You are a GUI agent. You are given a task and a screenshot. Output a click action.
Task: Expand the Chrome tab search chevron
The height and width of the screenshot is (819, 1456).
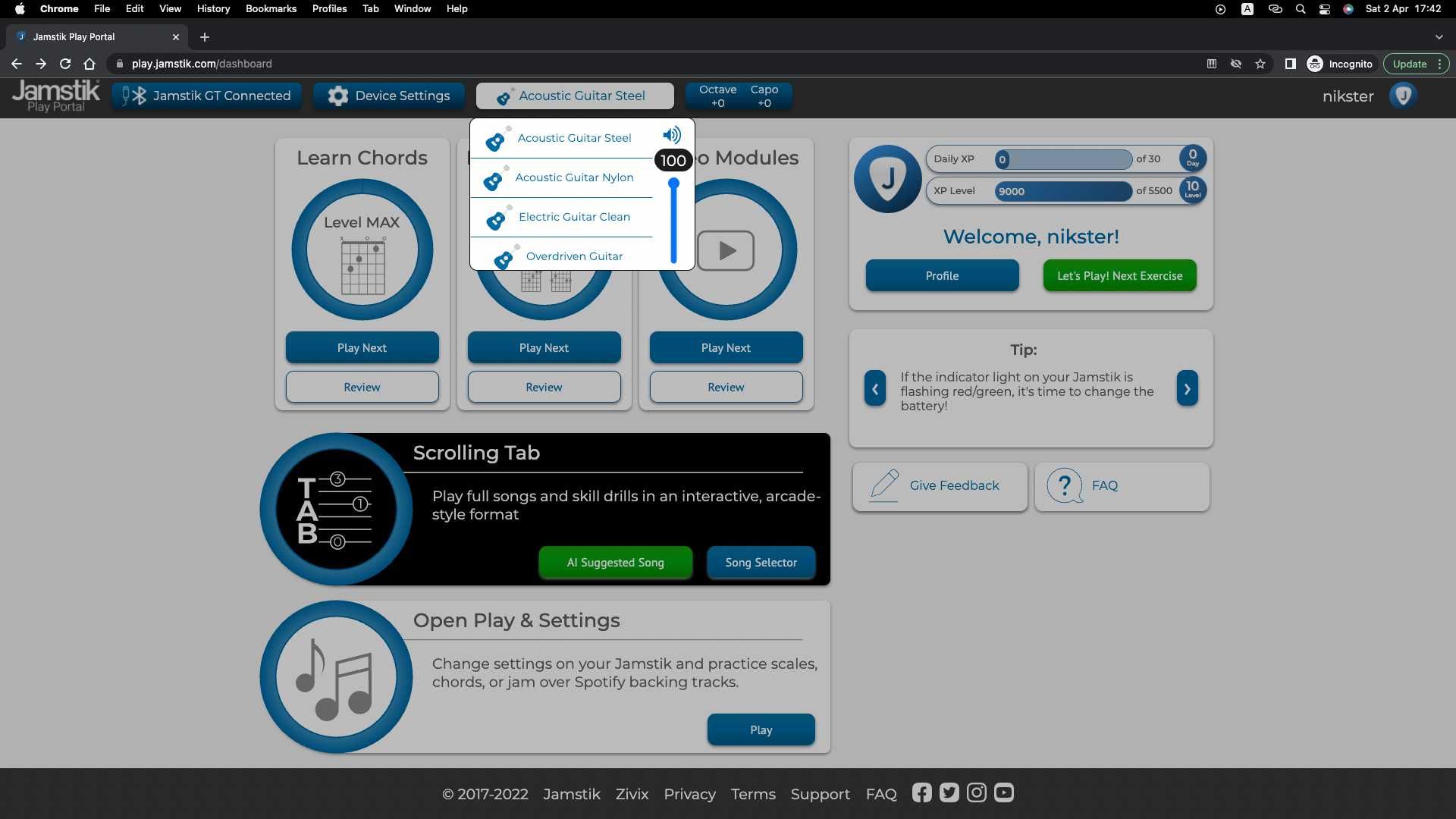coord(1439,36)
